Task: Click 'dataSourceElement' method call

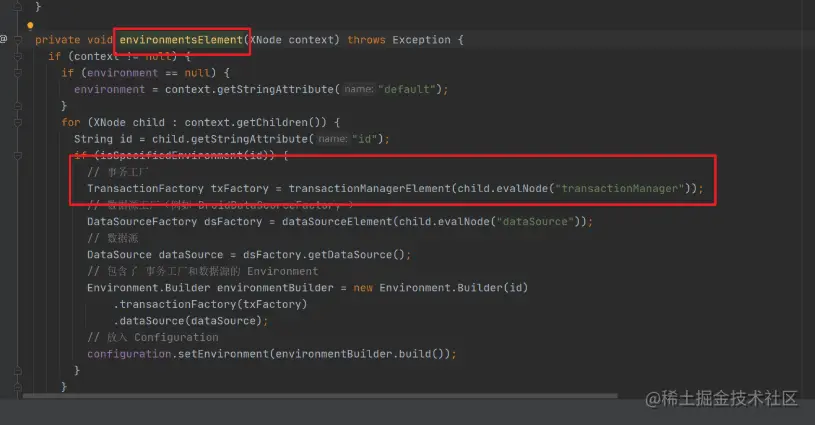Action: click(x=337, y=222)
